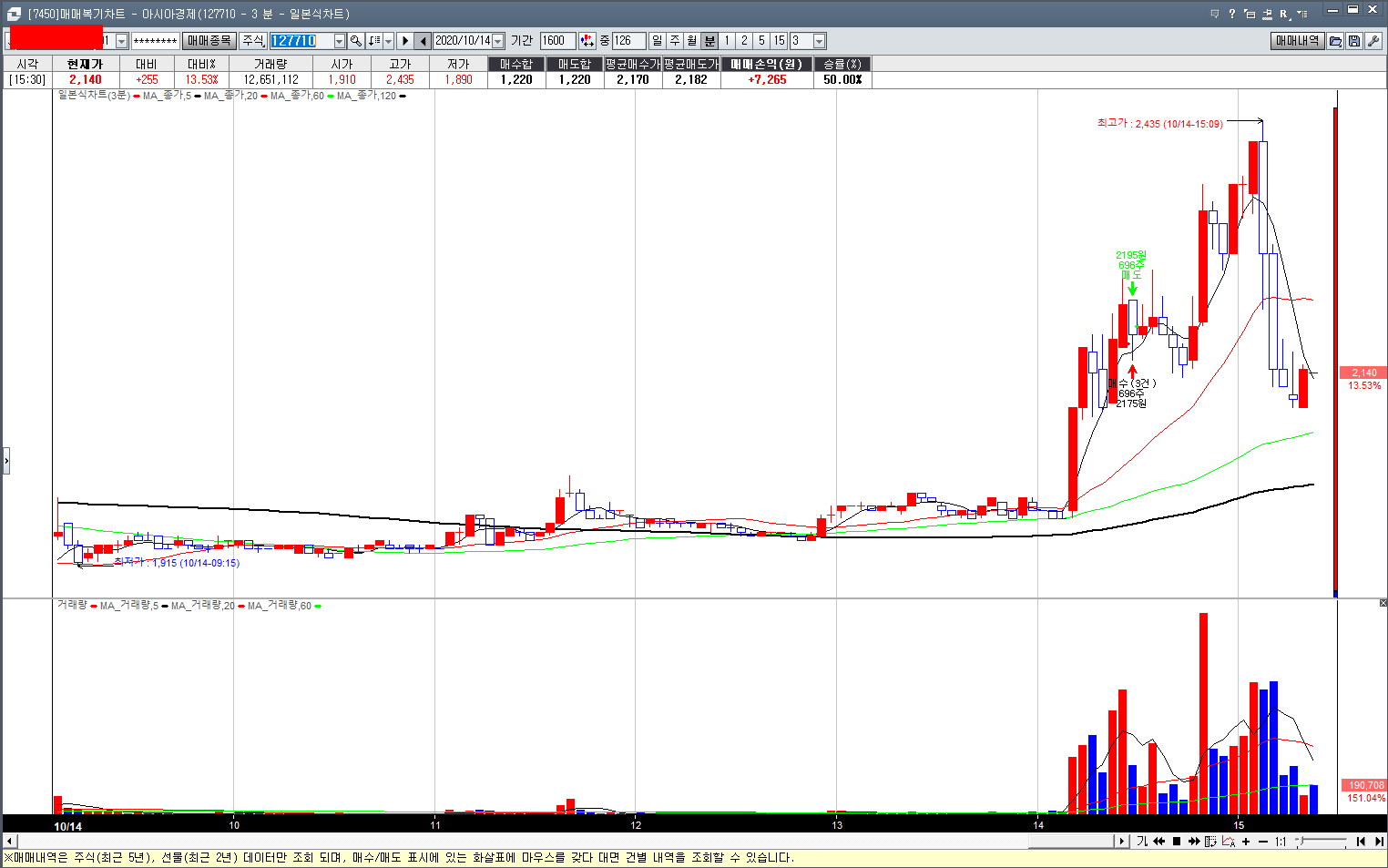Open the date 2020/10/14 dropdown
Viewport: 1388px width, 868px height.
tap(498, 41)
